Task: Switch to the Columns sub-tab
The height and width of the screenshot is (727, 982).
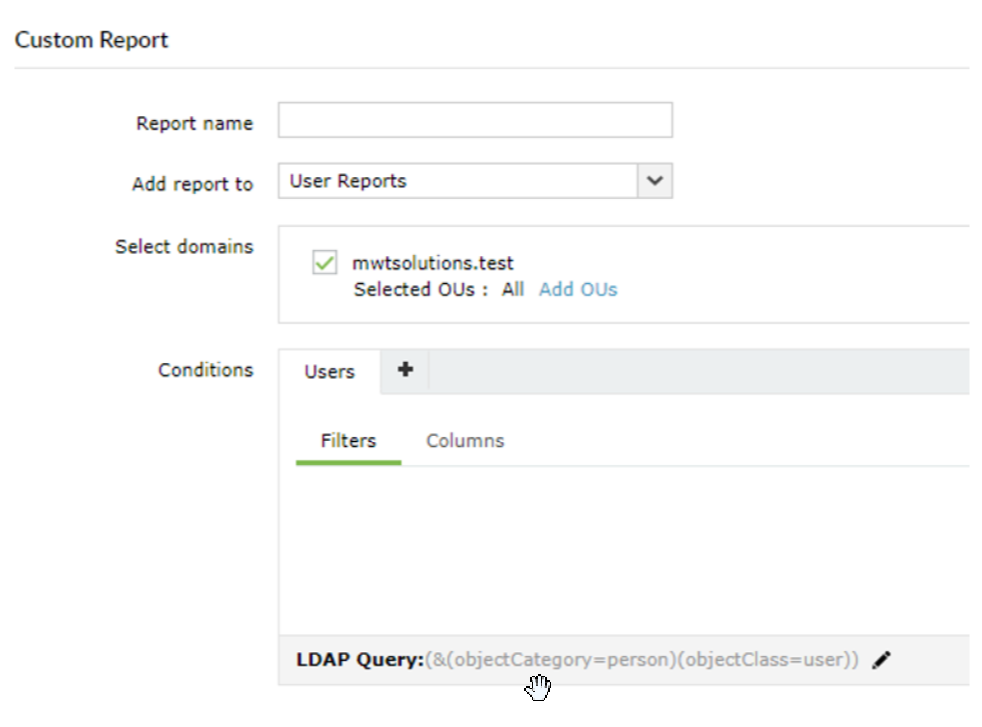Action: [x=465, y=440]
